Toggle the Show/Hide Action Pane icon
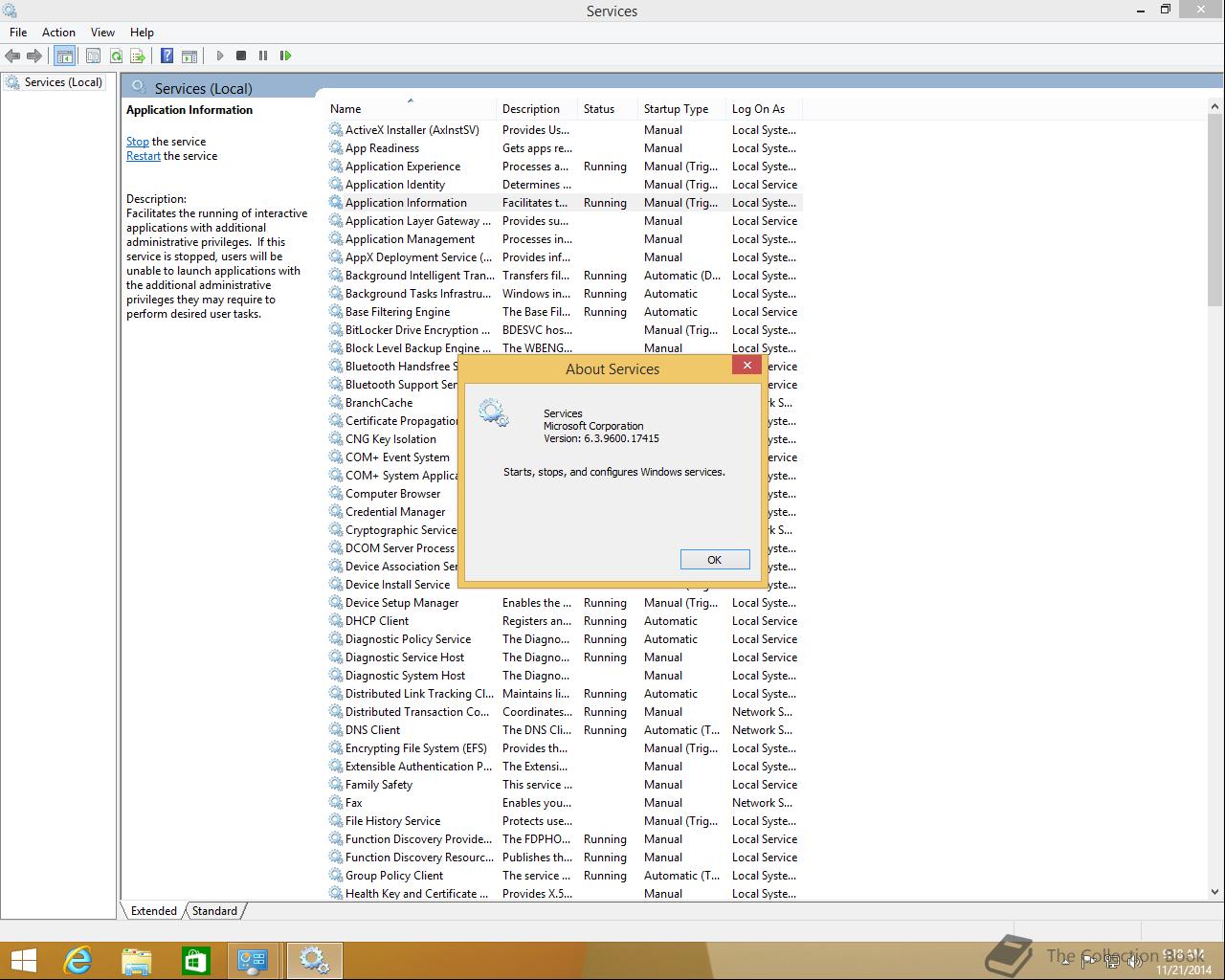Image resolution: width=1225 pixels, height=980 pixels. [x=189, y=56]
